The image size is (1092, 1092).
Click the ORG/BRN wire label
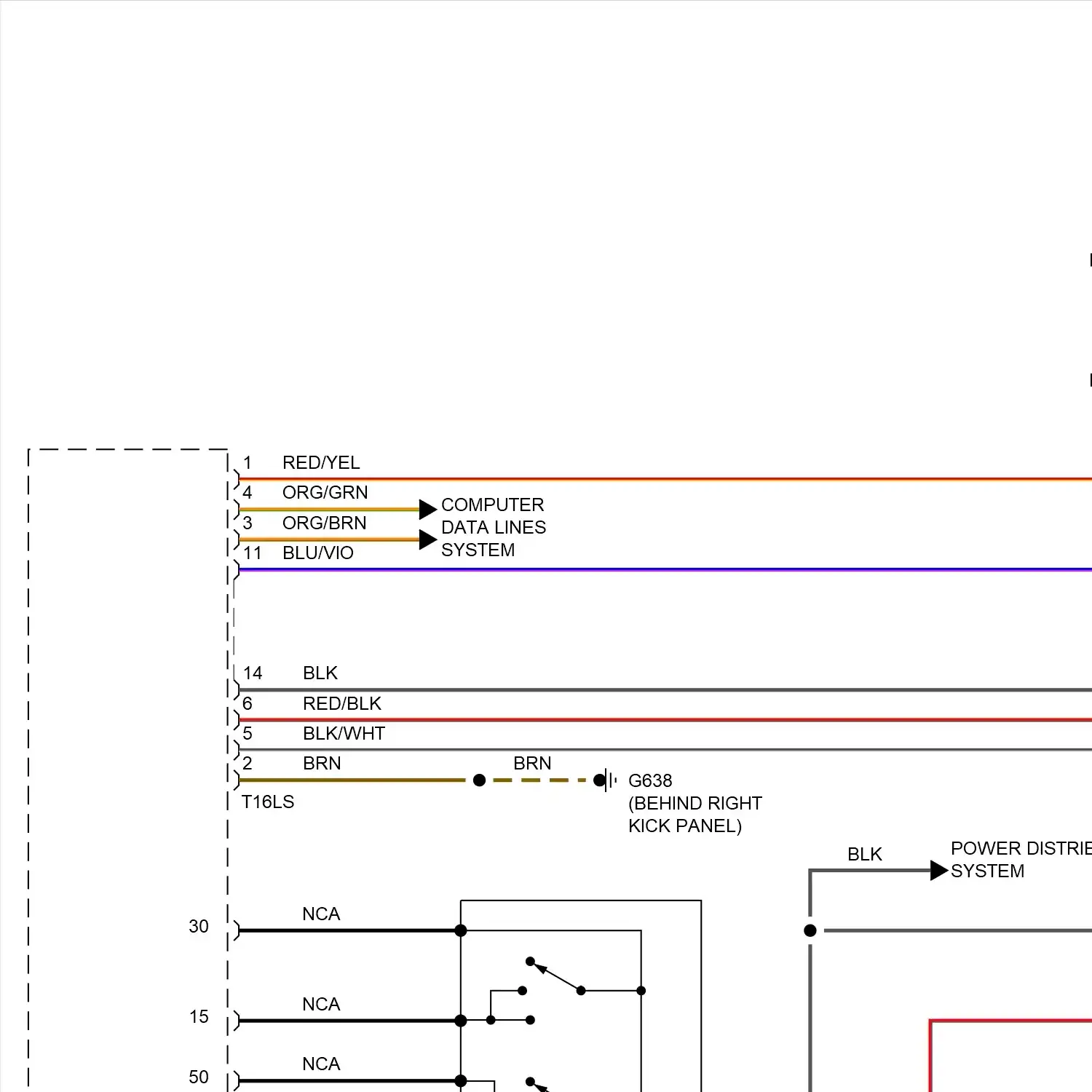(x=325, y=523)
